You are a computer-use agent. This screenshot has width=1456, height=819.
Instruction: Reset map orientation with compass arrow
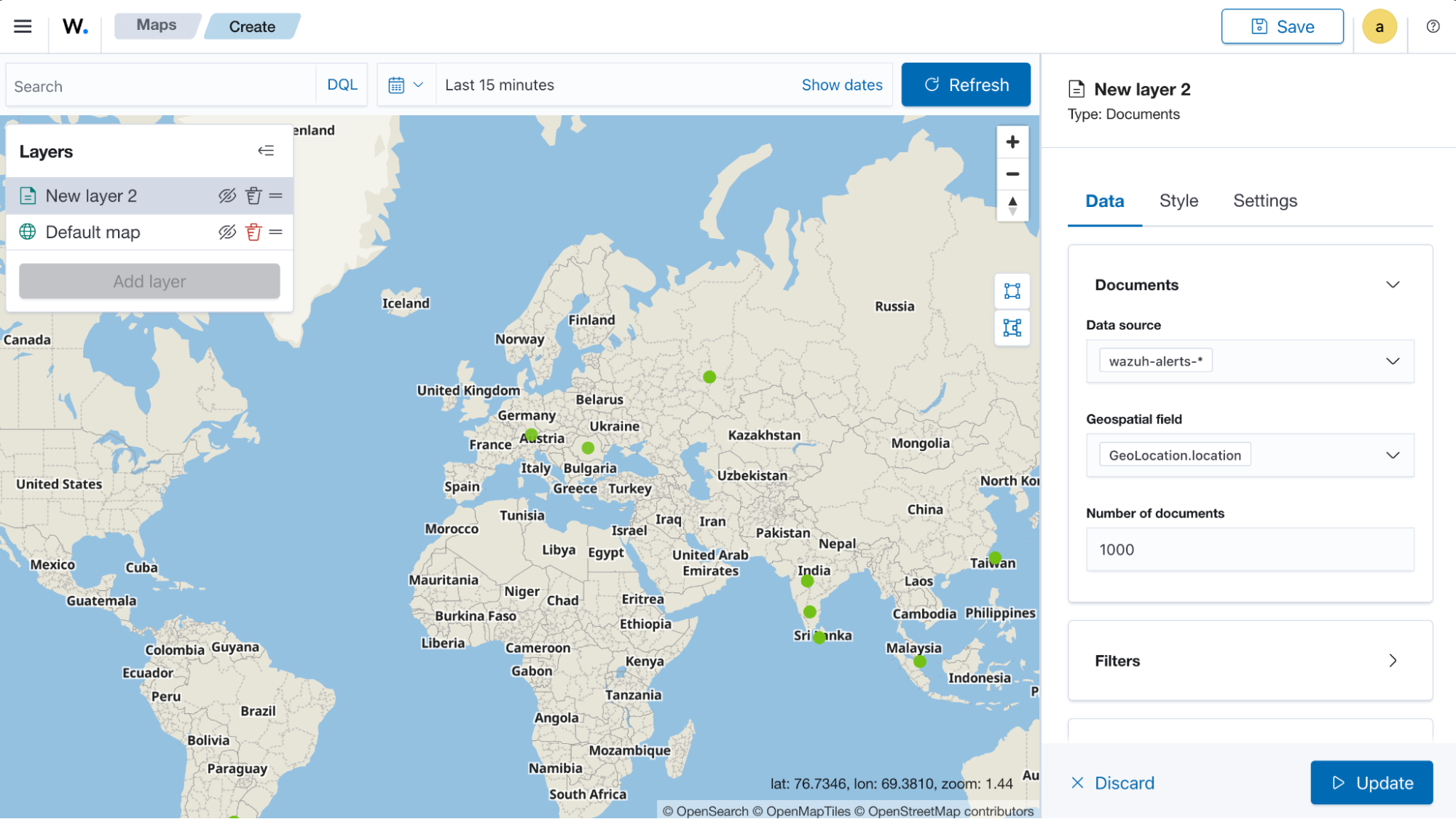1012,205
